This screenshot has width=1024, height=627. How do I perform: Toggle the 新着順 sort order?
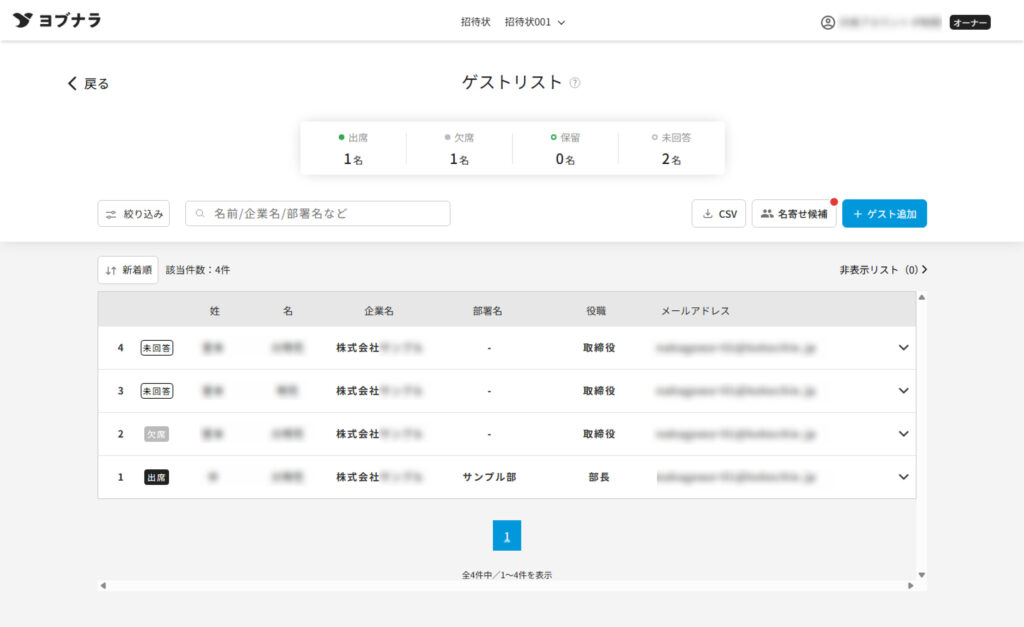[128, 270]
